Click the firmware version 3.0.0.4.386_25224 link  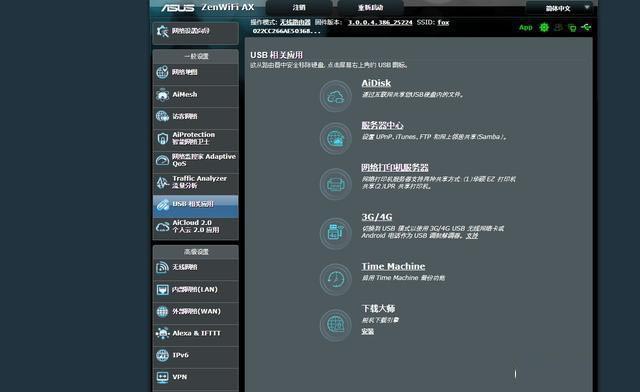[x=380, y=22]
